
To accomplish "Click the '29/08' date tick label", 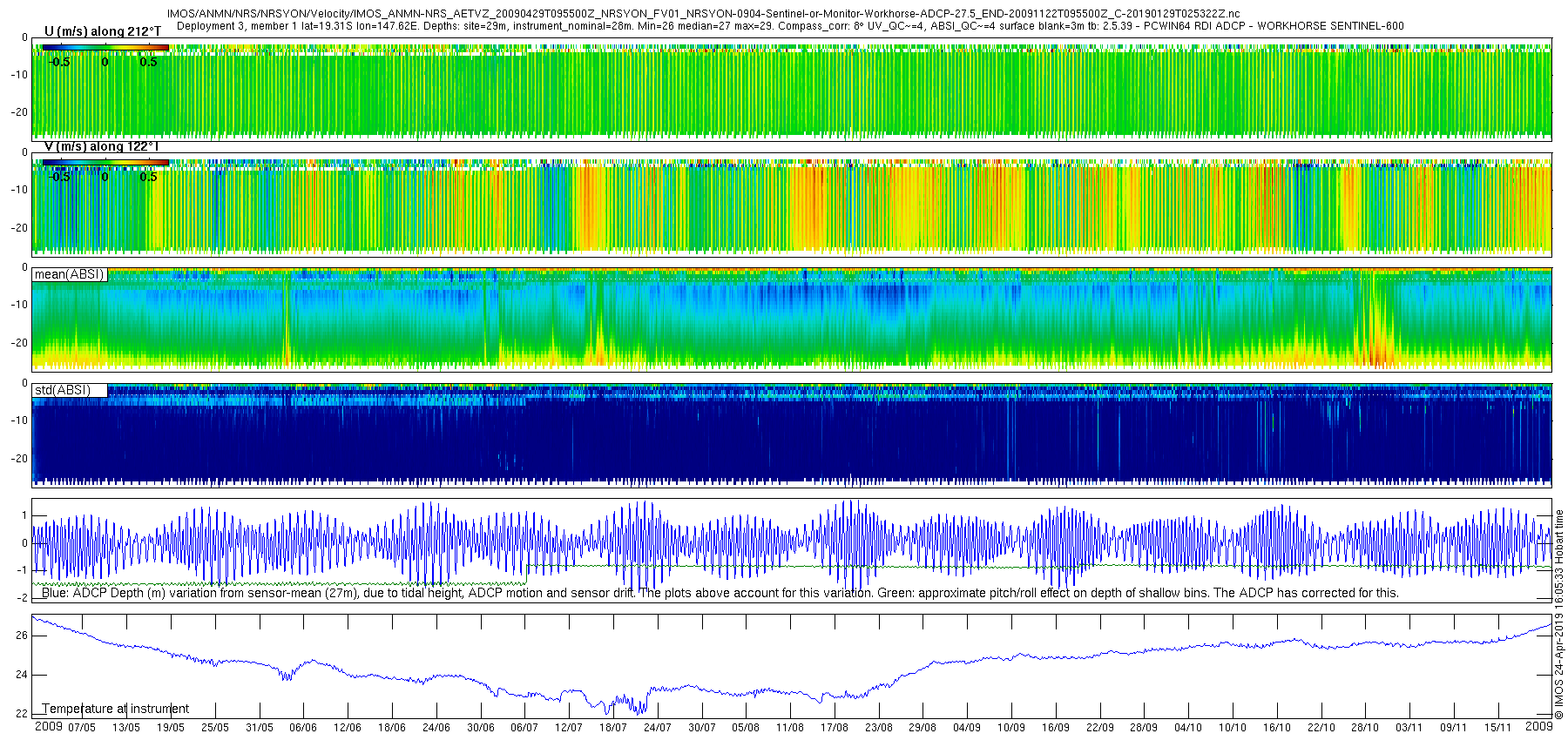I will click(x=923, y=728).
